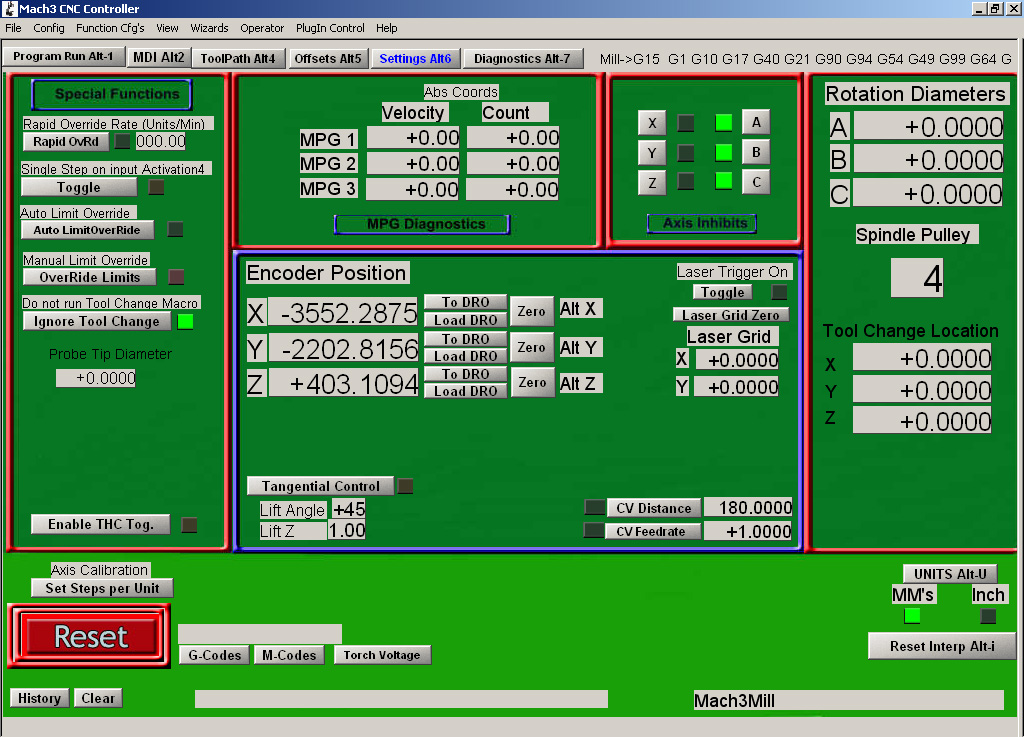Inhibit the Z axis
The image size is (1024, 737).
coord(652,183)
